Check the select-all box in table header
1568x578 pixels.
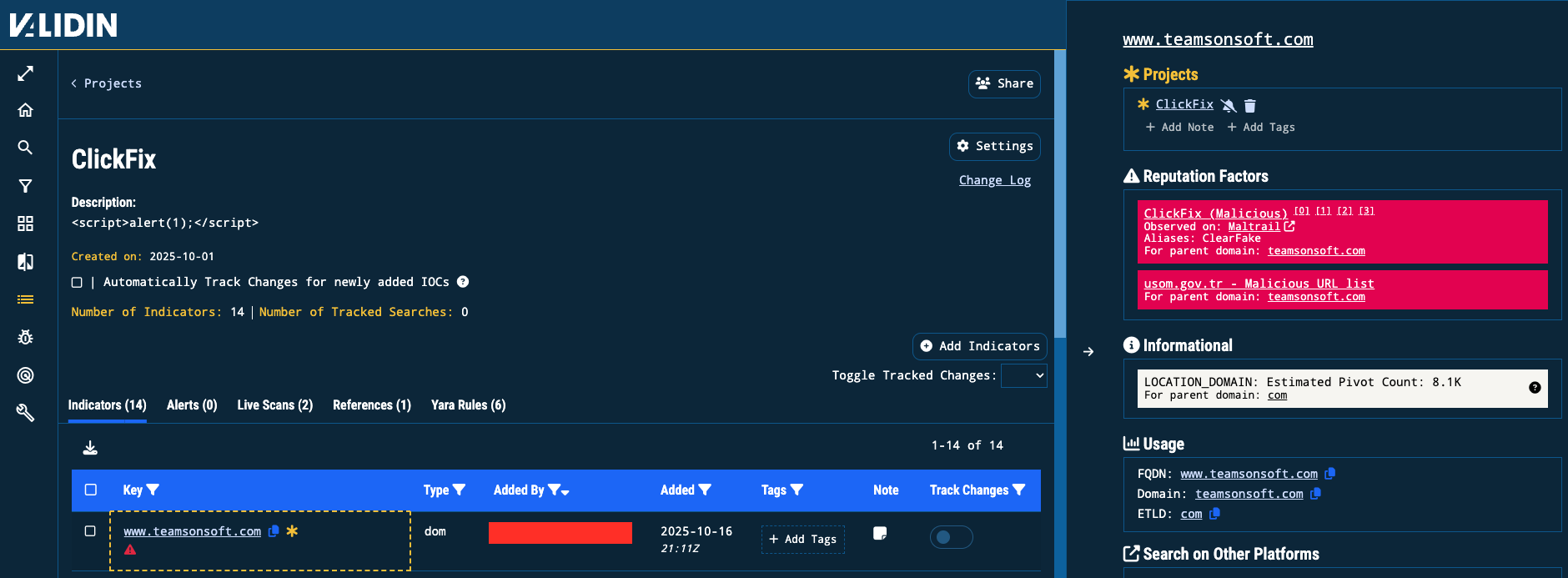[x=91, y=490]
